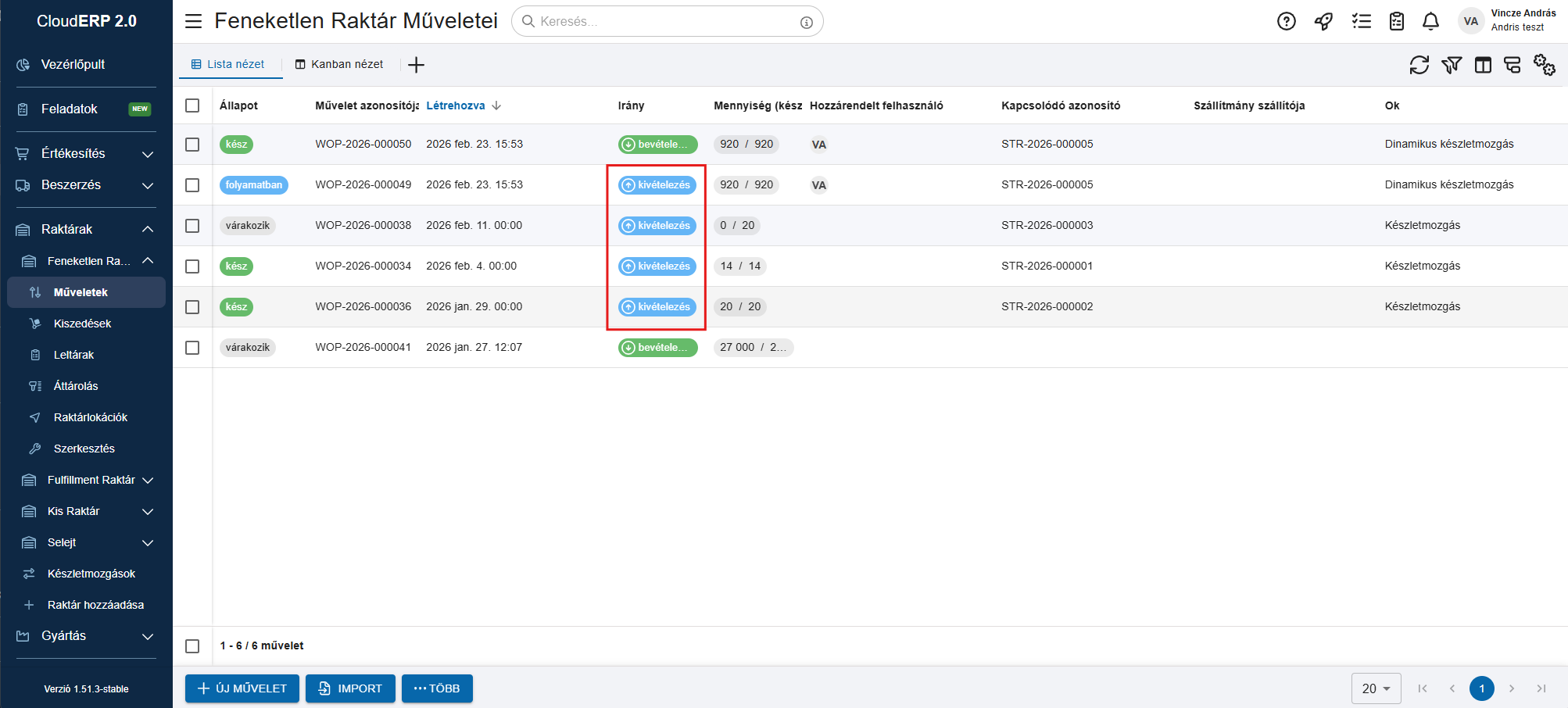
Task: Open Kiszedések in the sidebar
Action: tap(82, 324)
